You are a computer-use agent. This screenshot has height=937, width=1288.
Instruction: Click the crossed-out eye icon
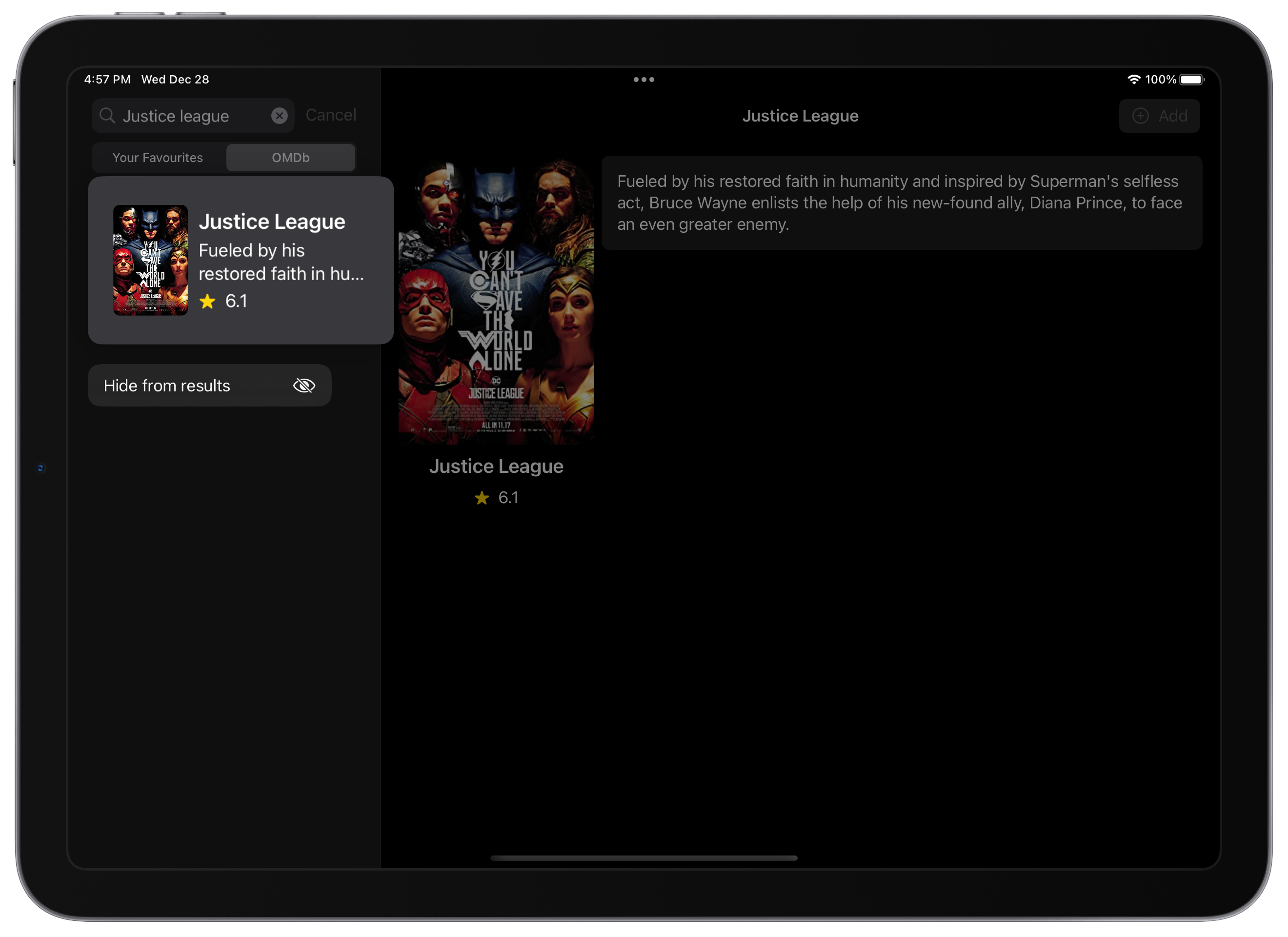pyautogui.click(x=304, y=386)
